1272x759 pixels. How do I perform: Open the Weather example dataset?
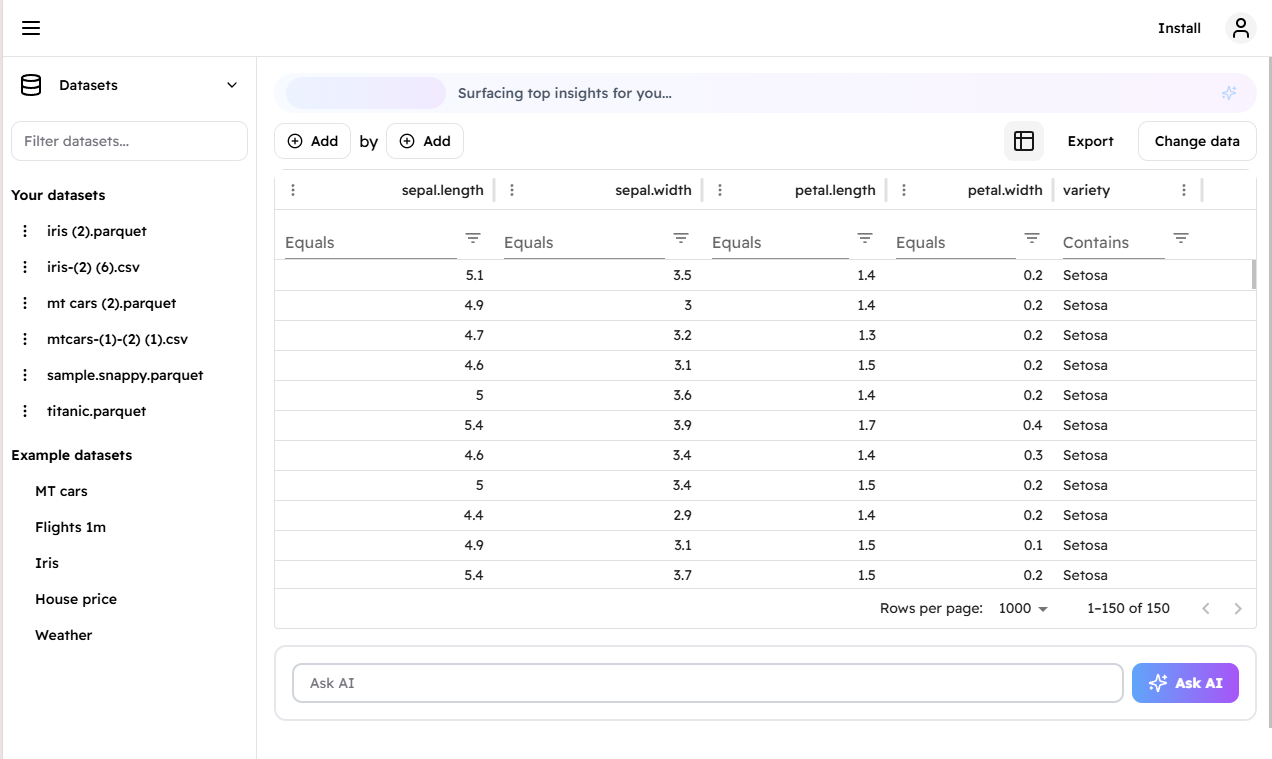pos(63,635)
